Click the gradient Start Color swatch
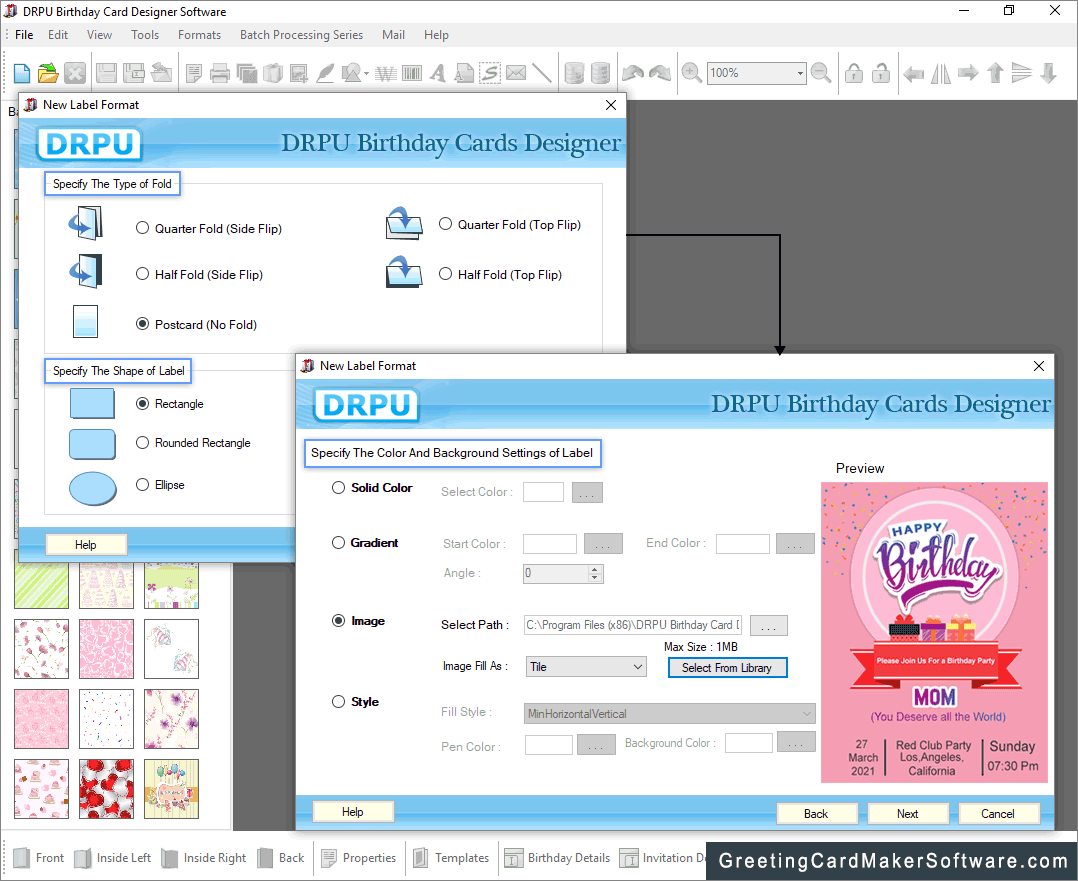The image size is (1078, 881). (549, 544)
